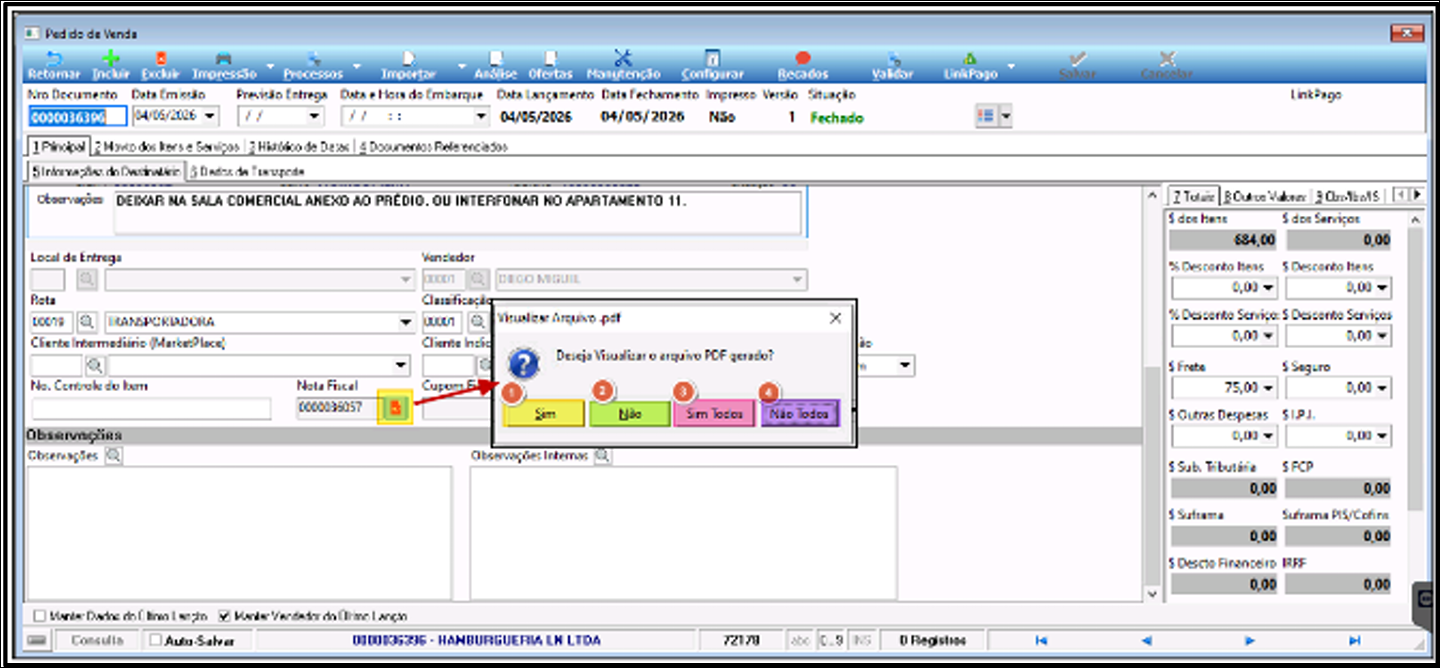Image resolution: width=1440 pixels, height=668 pixels.
Task: Open the Impressão printer tool
Action: point(224,66)
